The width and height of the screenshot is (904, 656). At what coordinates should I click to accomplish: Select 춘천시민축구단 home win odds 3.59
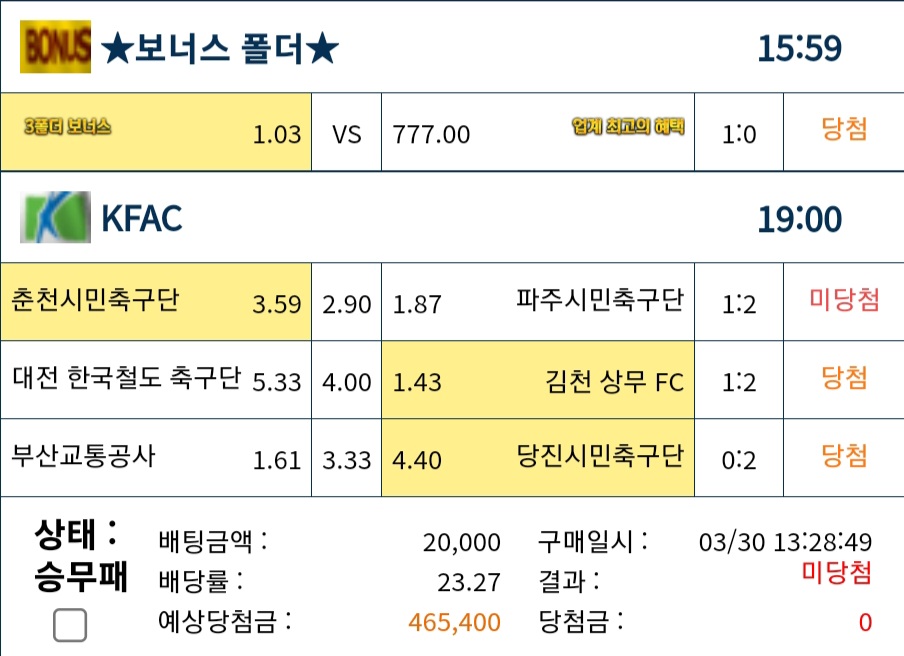tap(156, 301)
